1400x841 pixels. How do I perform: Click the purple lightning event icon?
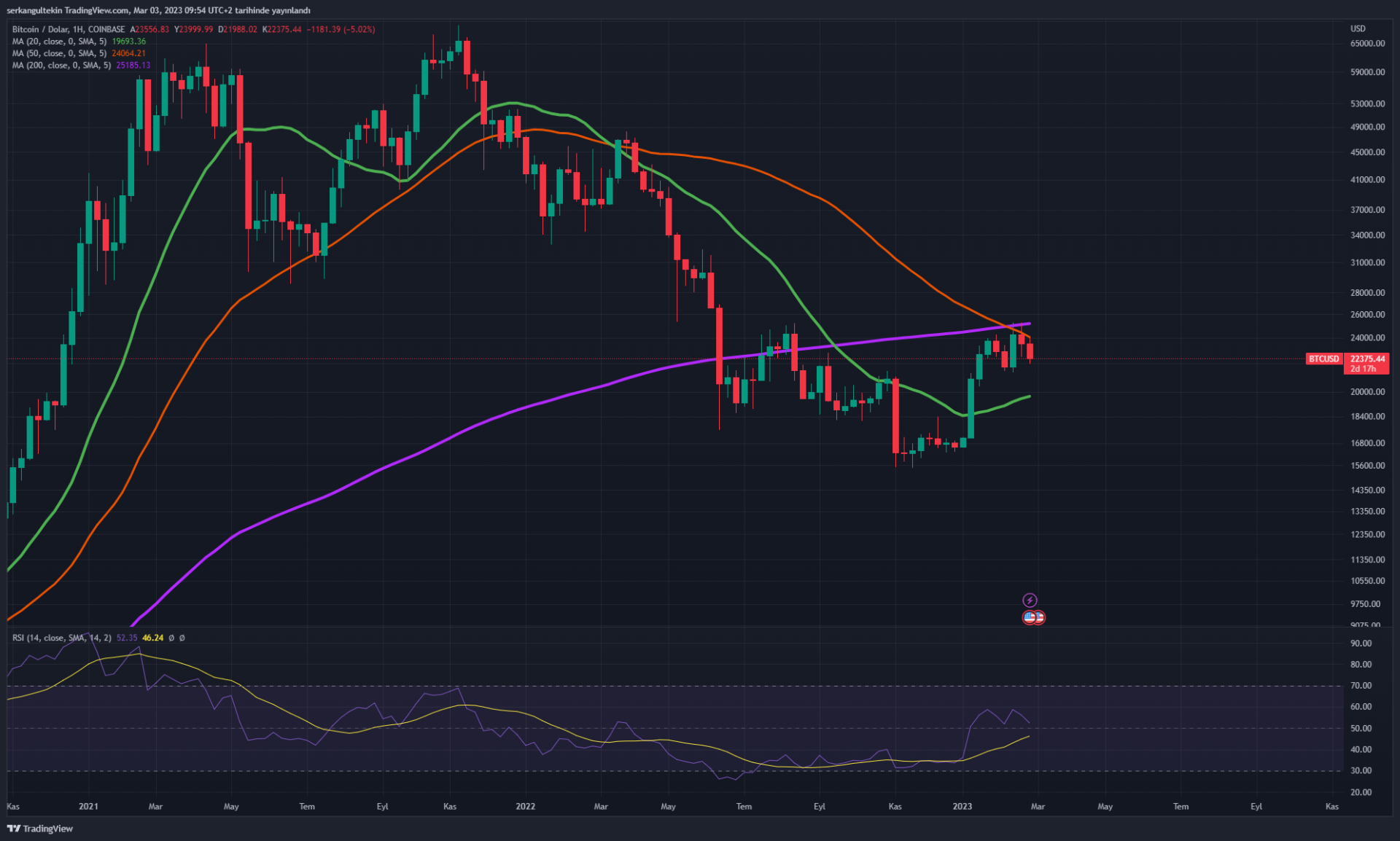point(1030,600)
